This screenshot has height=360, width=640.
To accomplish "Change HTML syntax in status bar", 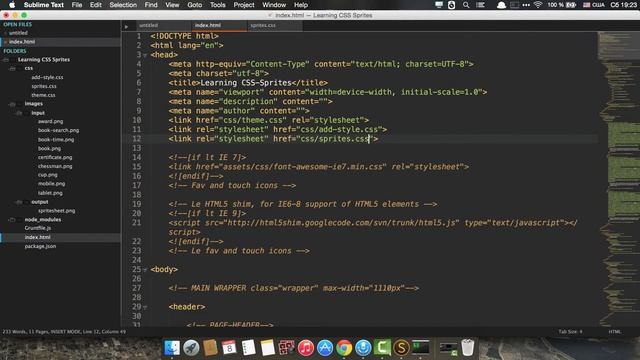I will click(x=614, y=332).
